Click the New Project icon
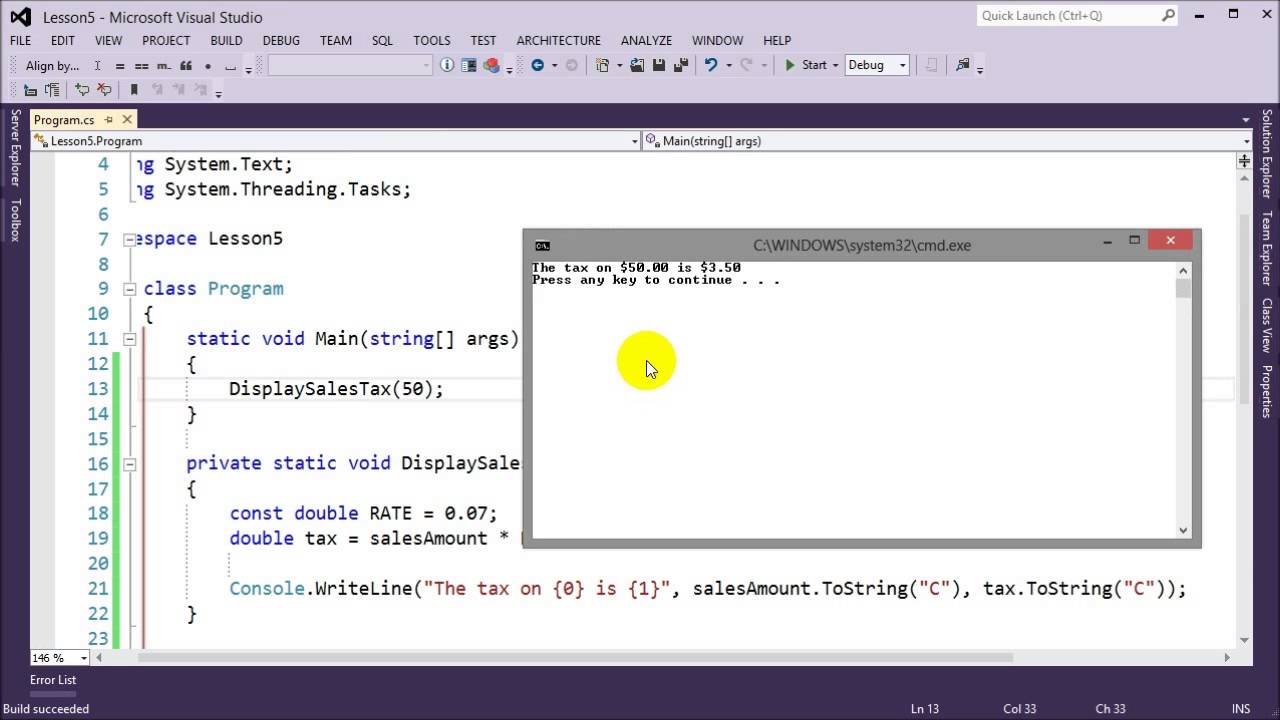Viewport: 1280px width, 720px height. 603,65
